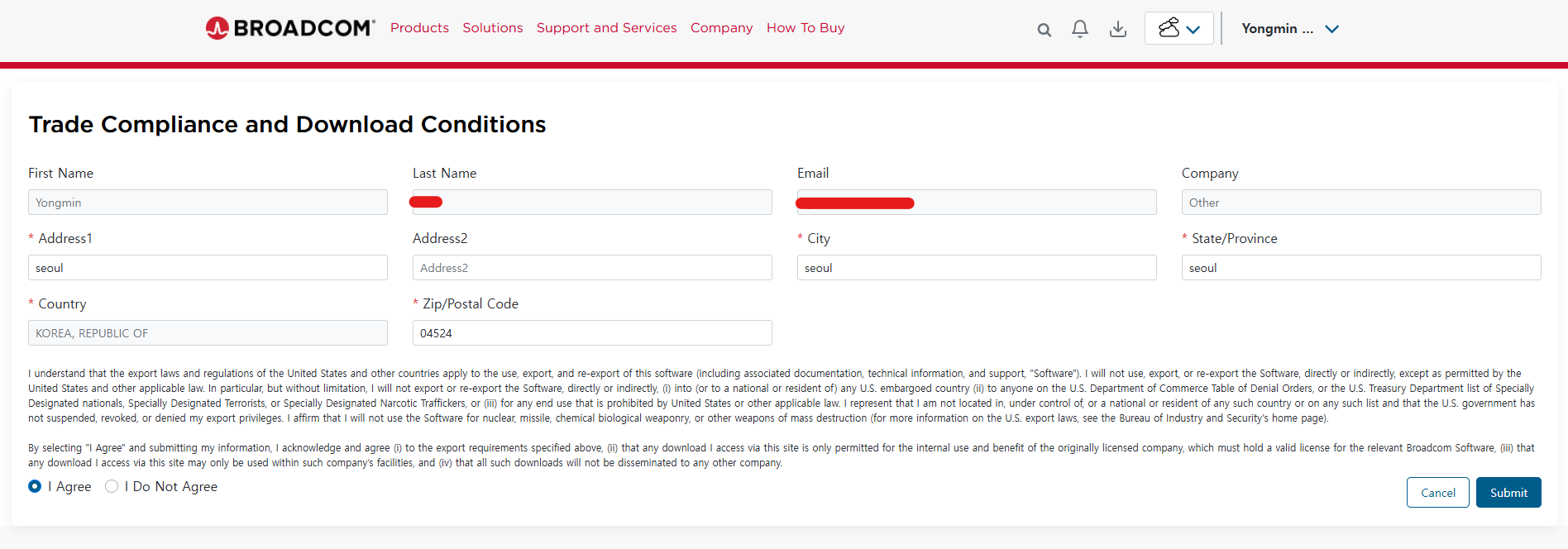Open the Company menu
The height and width of the screenshot is (549, 1568).
click(x=722, y=28)
